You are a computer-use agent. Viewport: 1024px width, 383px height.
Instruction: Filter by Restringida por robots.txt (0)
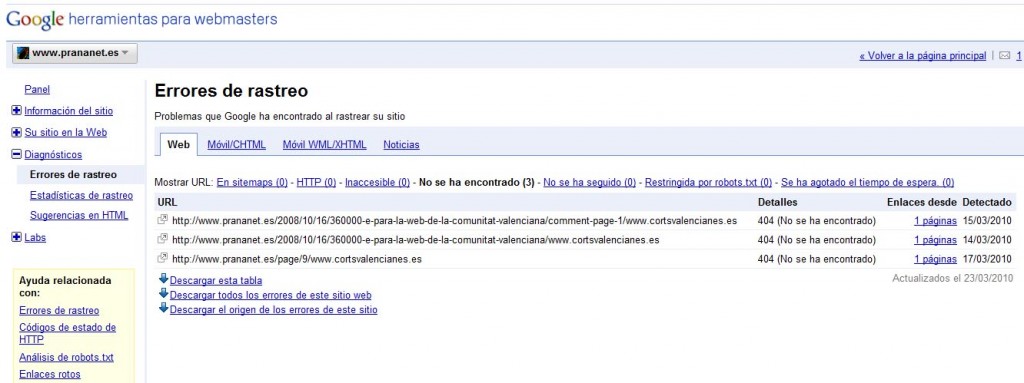(x=709, y=182)
